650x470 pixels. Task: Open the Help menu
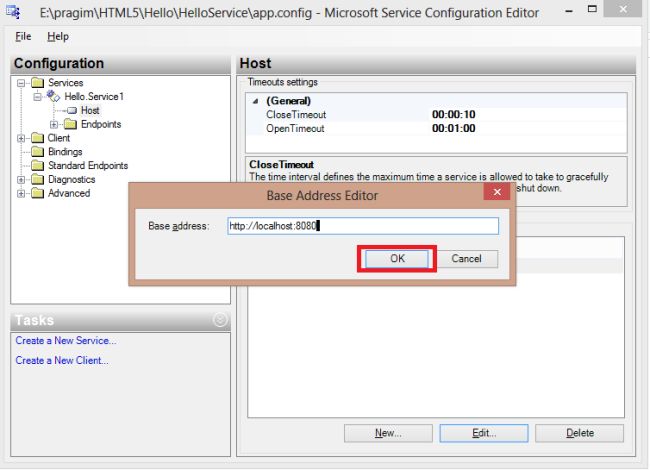(x=58, y=36)
